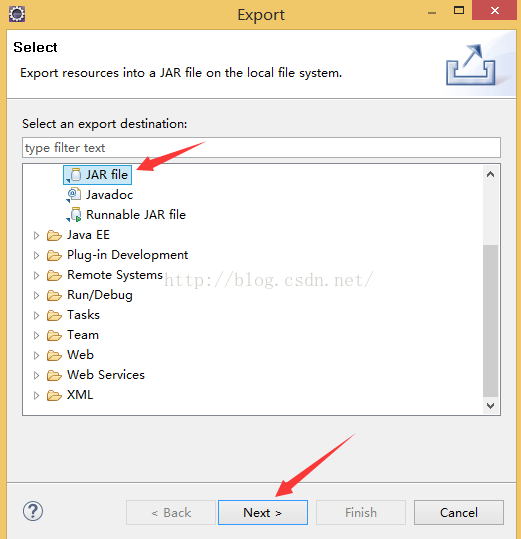Choose the Runnable JAR file icon
This screenshot has height=539, width=521.
point(74,215)
